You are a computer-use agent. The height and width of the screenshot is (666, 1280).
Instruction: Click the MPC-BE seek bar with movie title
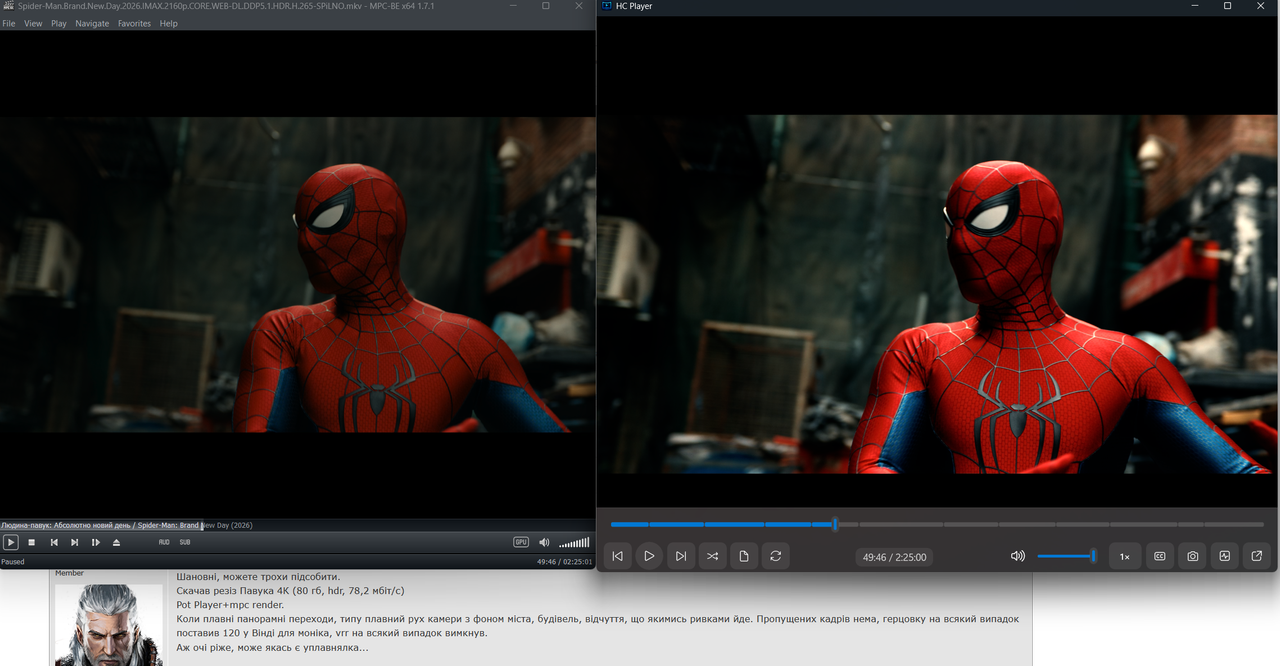pyautogui.click(x=298, y=525)
